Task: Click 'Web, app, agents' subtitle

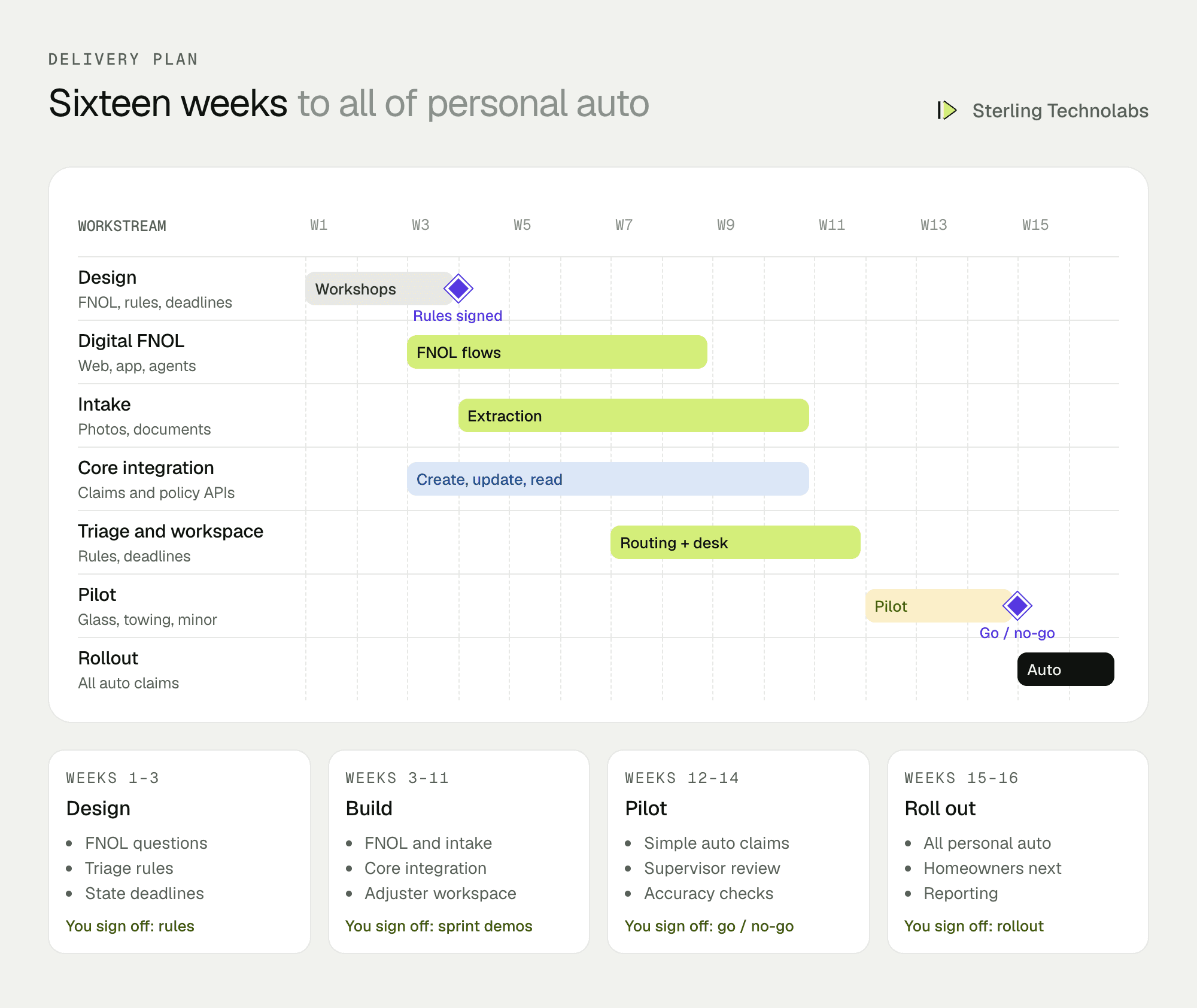Action: (x=137, y=366)
